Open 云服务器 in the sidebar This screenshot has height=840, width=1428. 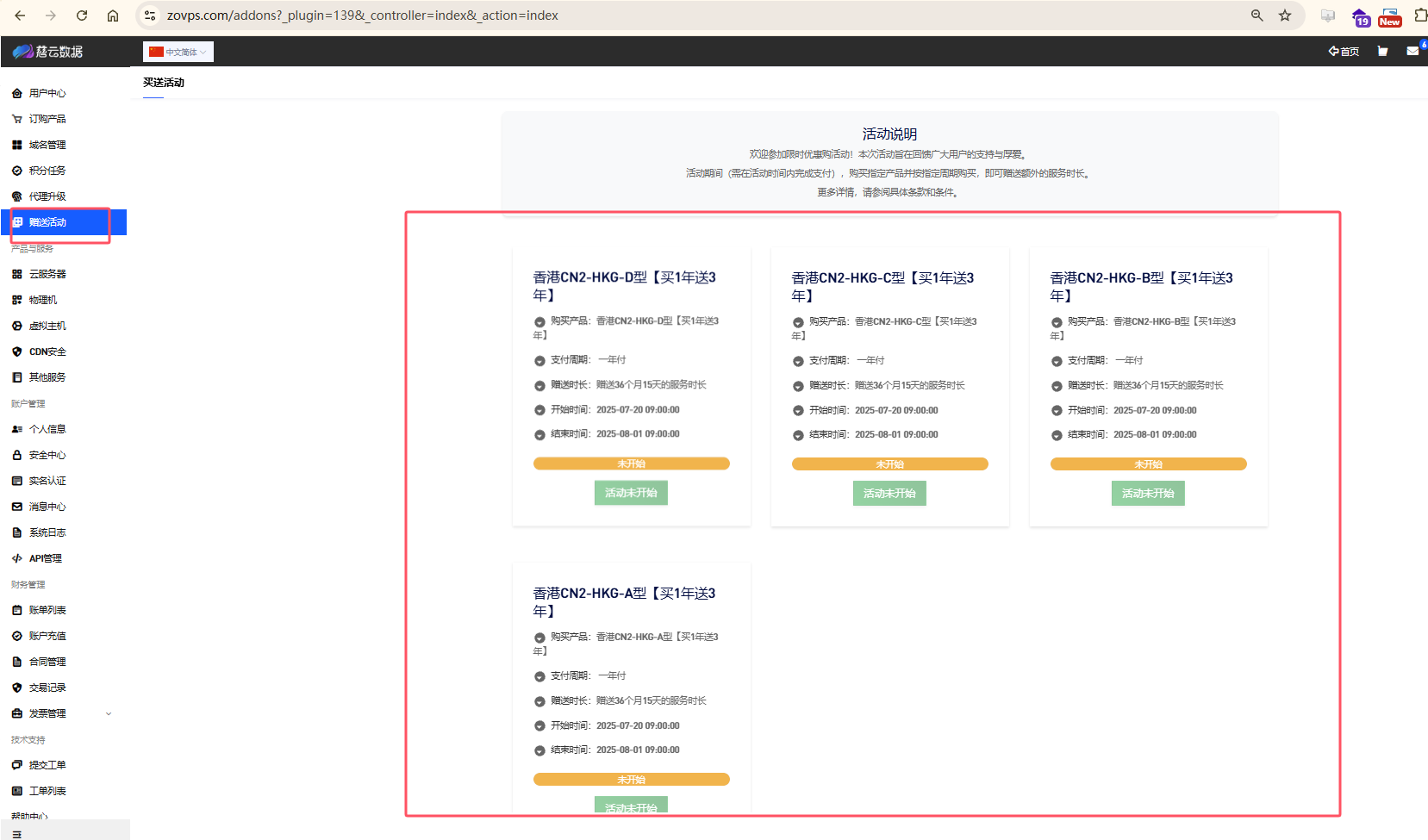point(47,274)
